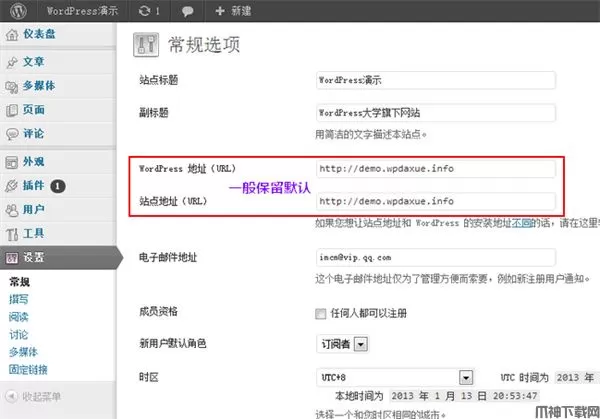Click the 新用户默认角色 label
This screenshot has height=419, width=600.
[x=173, y=343]
